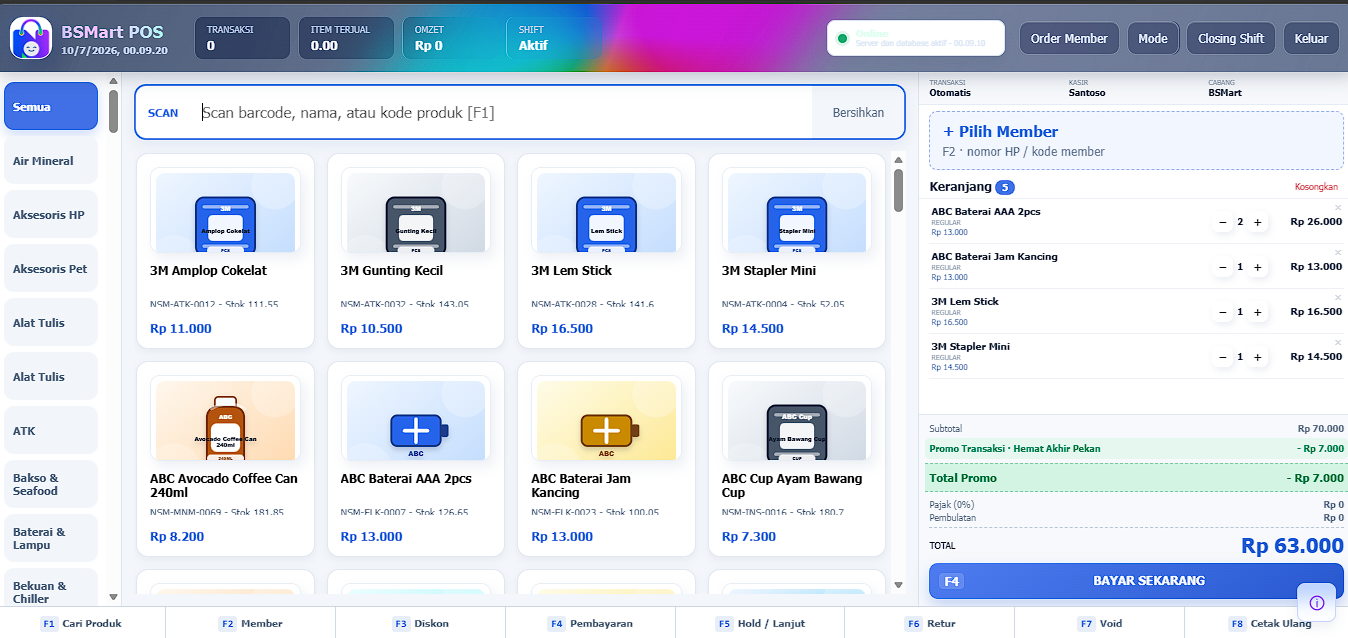
Task: Click the 3M Gunting Kecil product image
Action: point(416,211)
